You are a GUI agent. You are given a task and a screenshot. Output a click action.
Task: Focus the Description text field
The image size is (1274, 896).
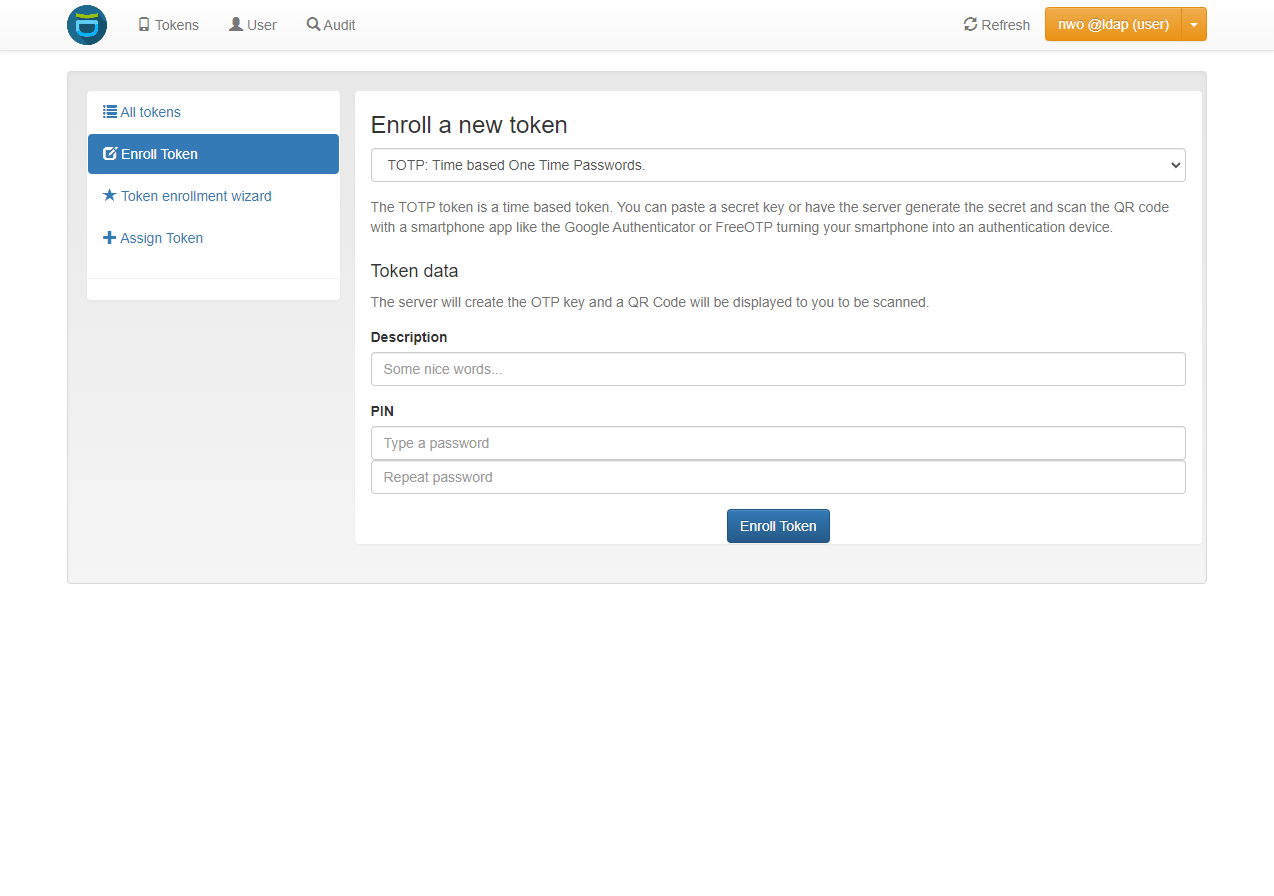(777, 369)
